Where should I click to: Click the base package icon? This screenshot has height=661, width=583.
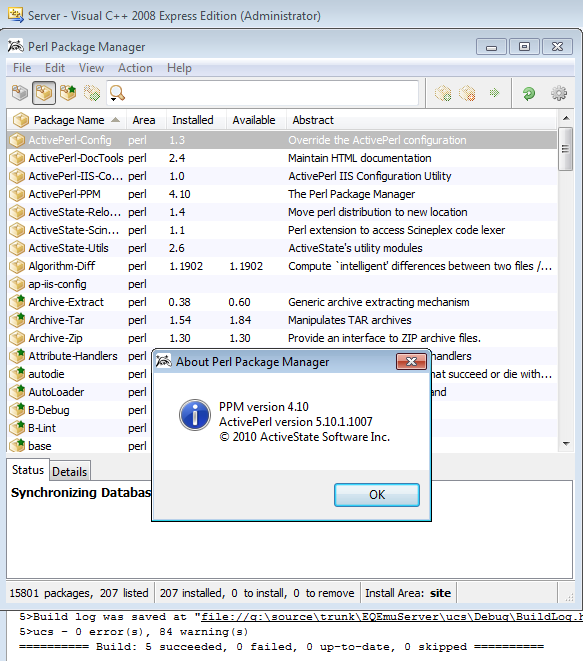(17, 446)
